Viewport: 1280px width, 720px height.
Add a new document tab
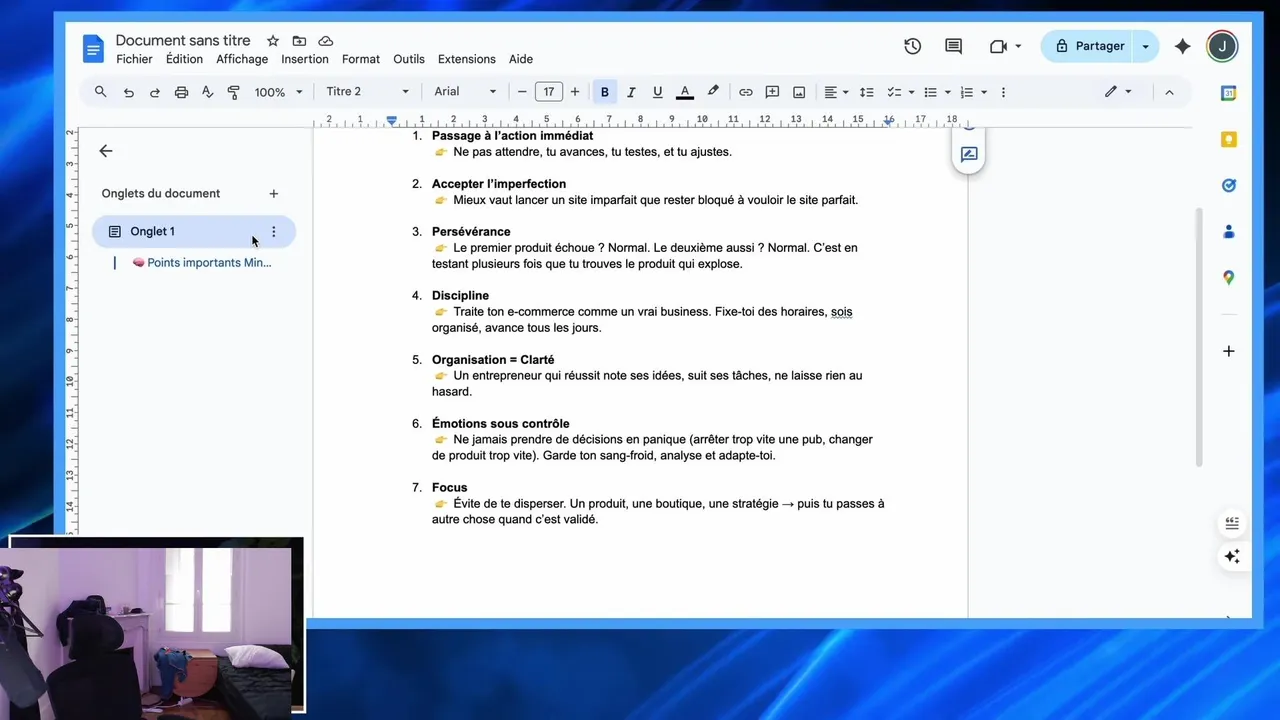tap(274, 194)
